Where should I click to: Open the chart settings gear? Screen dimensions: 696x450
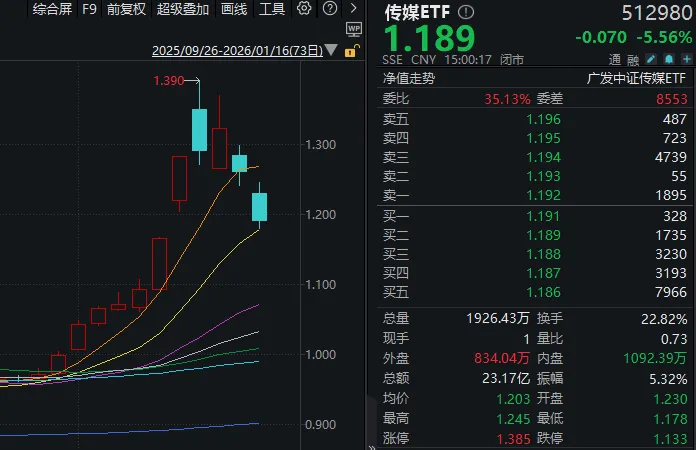tap(305, 9)
